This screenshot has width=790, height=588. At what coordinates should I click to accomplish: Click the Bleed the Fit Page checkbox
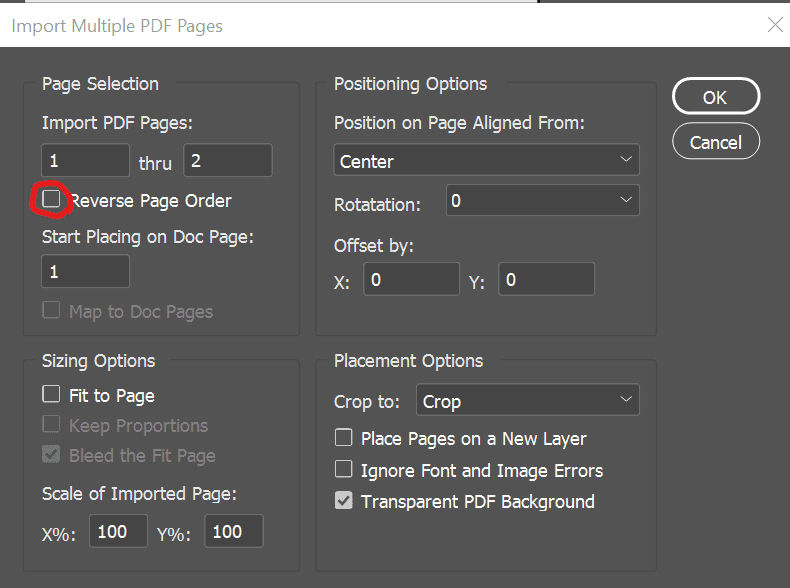tap(51, 455)
